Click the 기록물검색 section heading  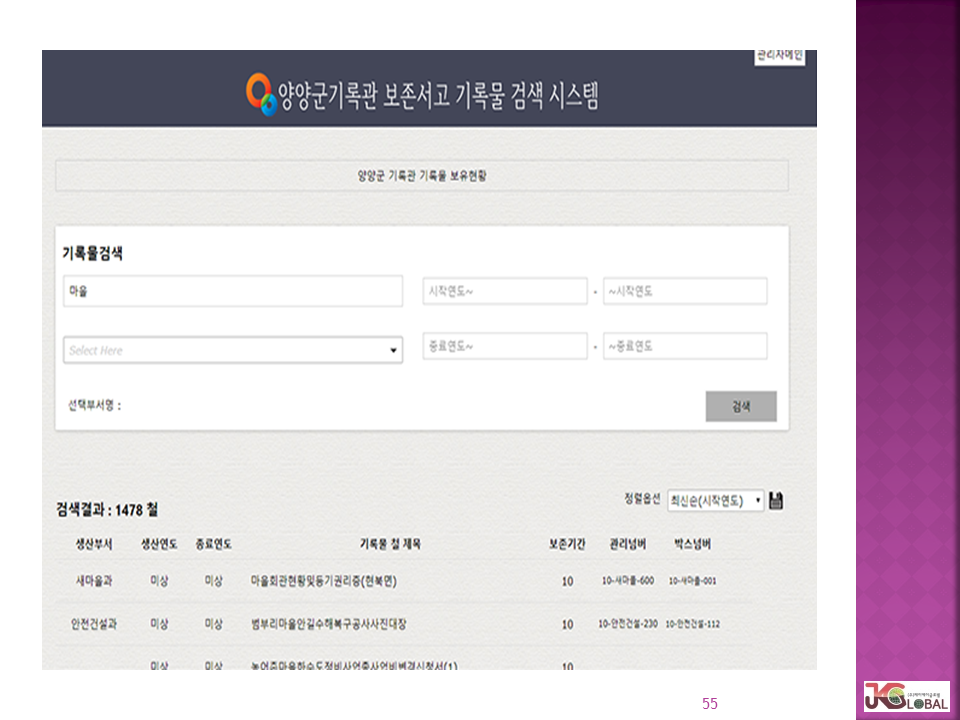click(x=92, y=253)
